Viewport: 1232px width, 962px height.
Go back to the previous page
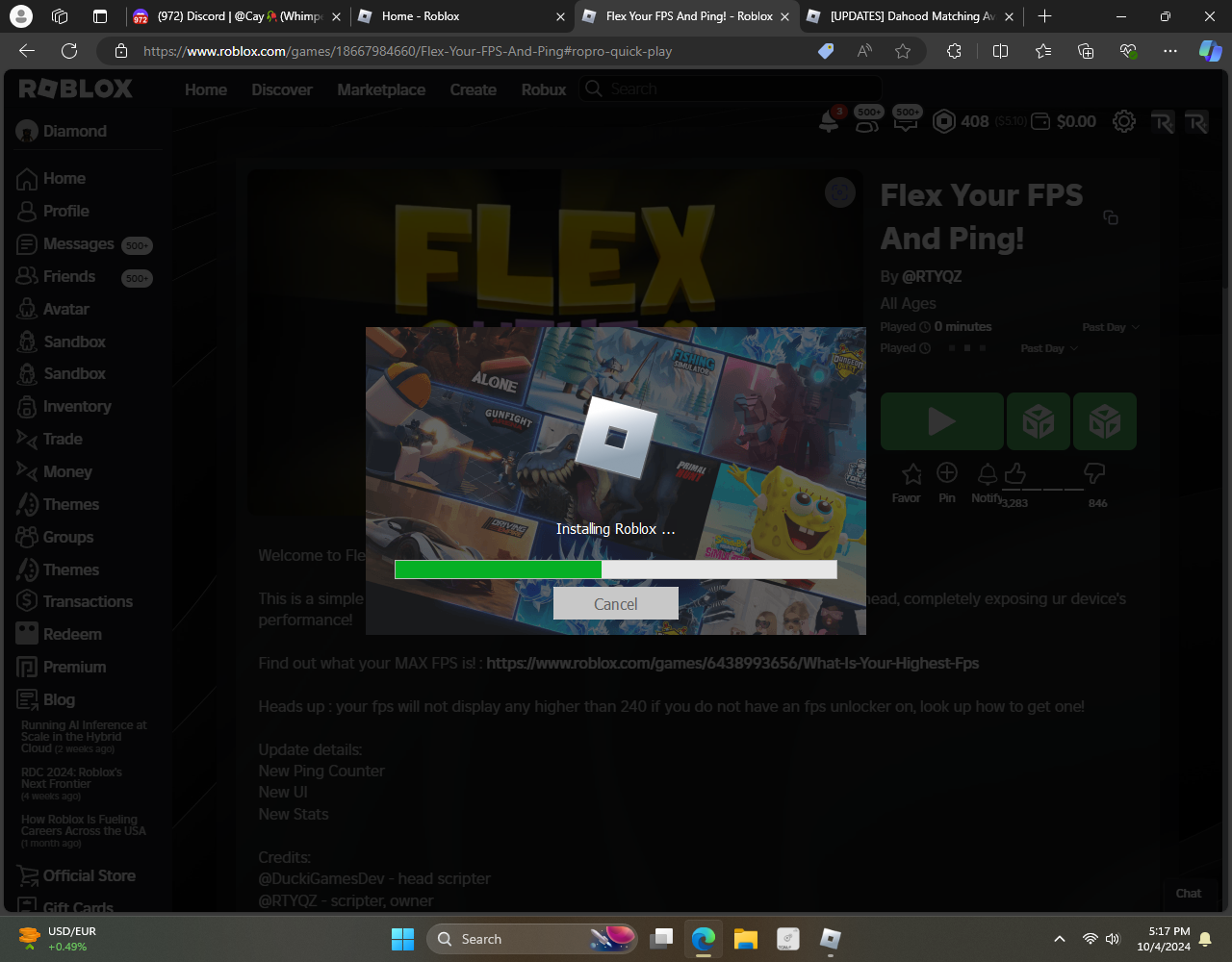pos(27,51)
